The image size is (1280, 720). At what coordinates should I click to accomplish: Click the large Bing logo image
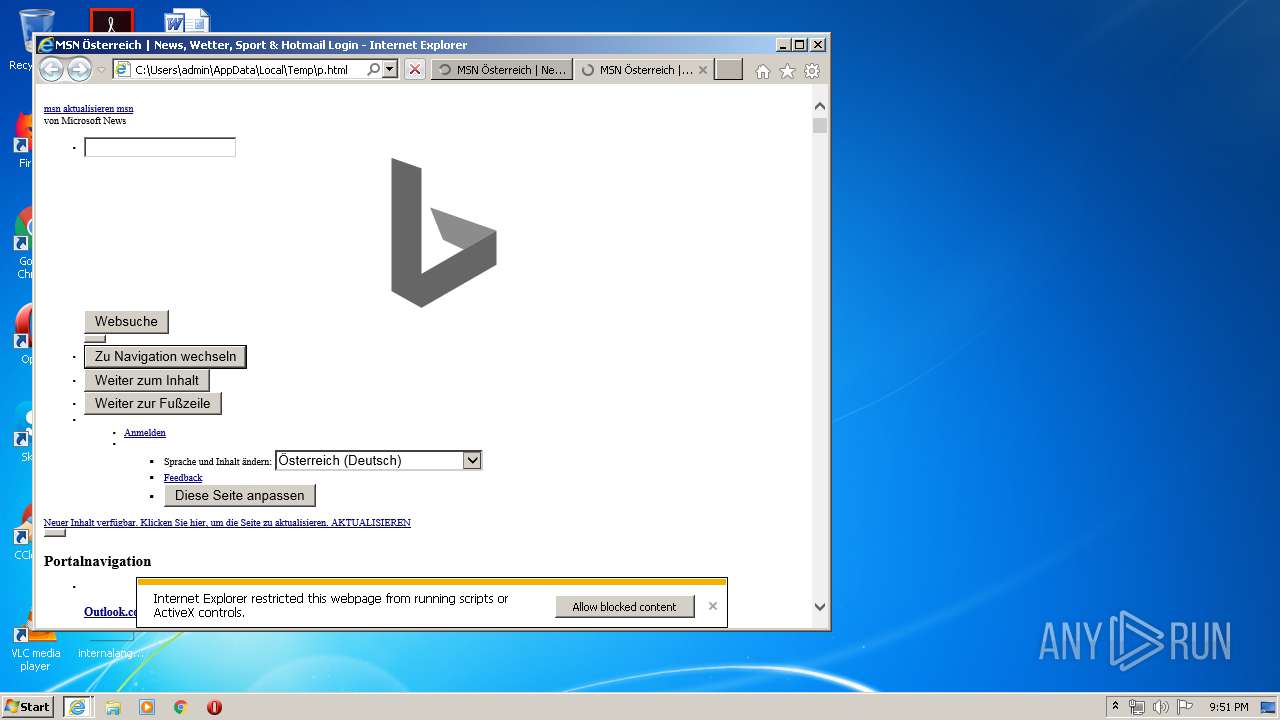pos(444,232)
